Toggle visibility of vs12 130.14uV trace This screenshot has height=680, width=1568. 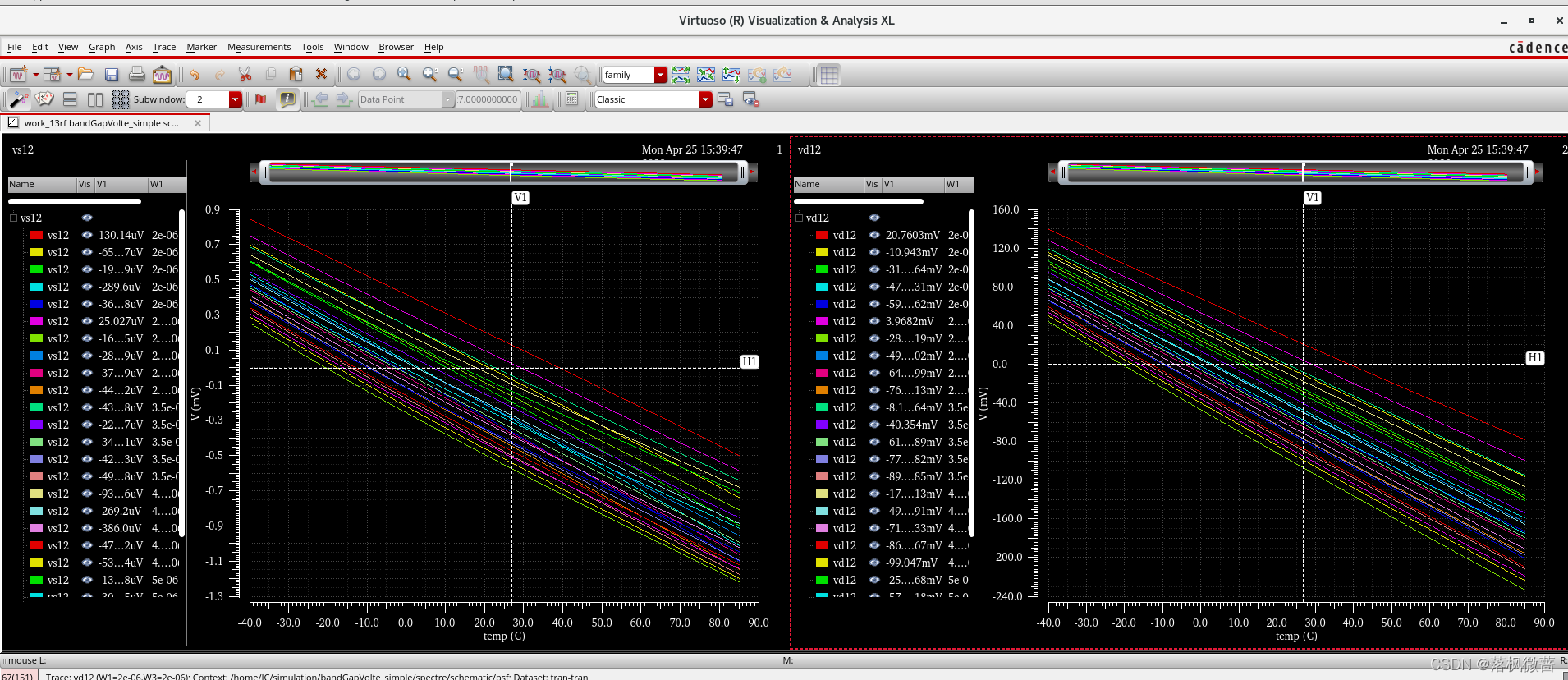[x=87, y=235]
